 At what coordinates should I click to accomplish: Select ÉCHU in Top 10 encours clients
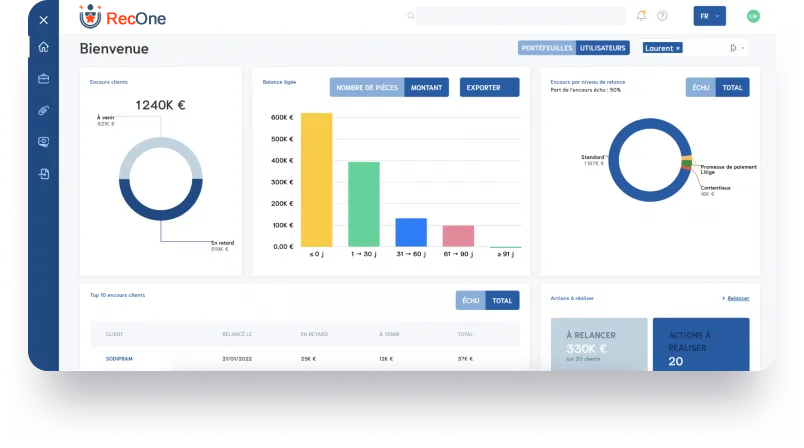point(471,300)
